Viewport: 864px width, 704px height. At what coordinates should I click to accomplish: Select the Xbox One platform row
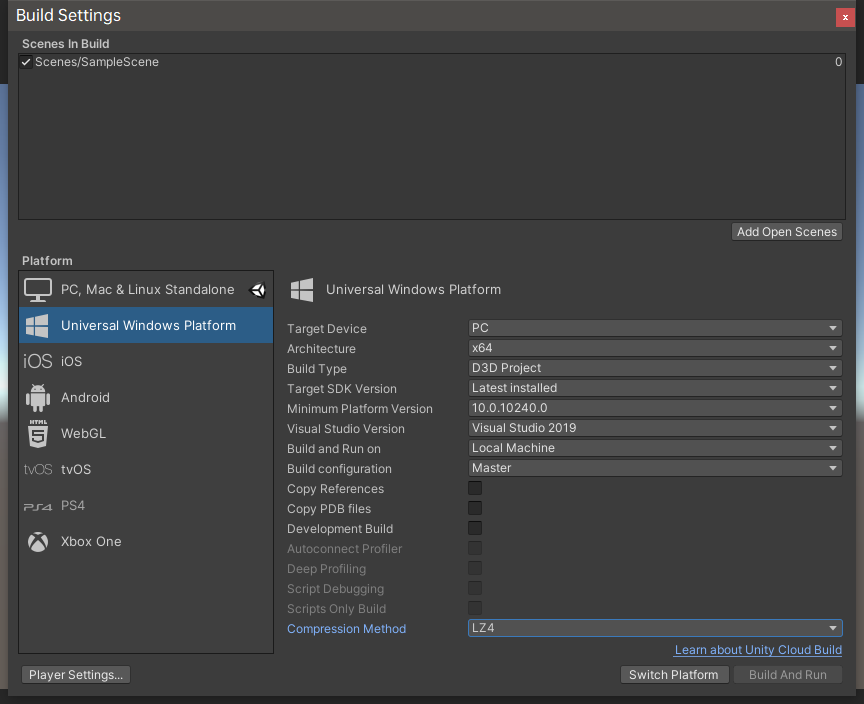[146, 542]
